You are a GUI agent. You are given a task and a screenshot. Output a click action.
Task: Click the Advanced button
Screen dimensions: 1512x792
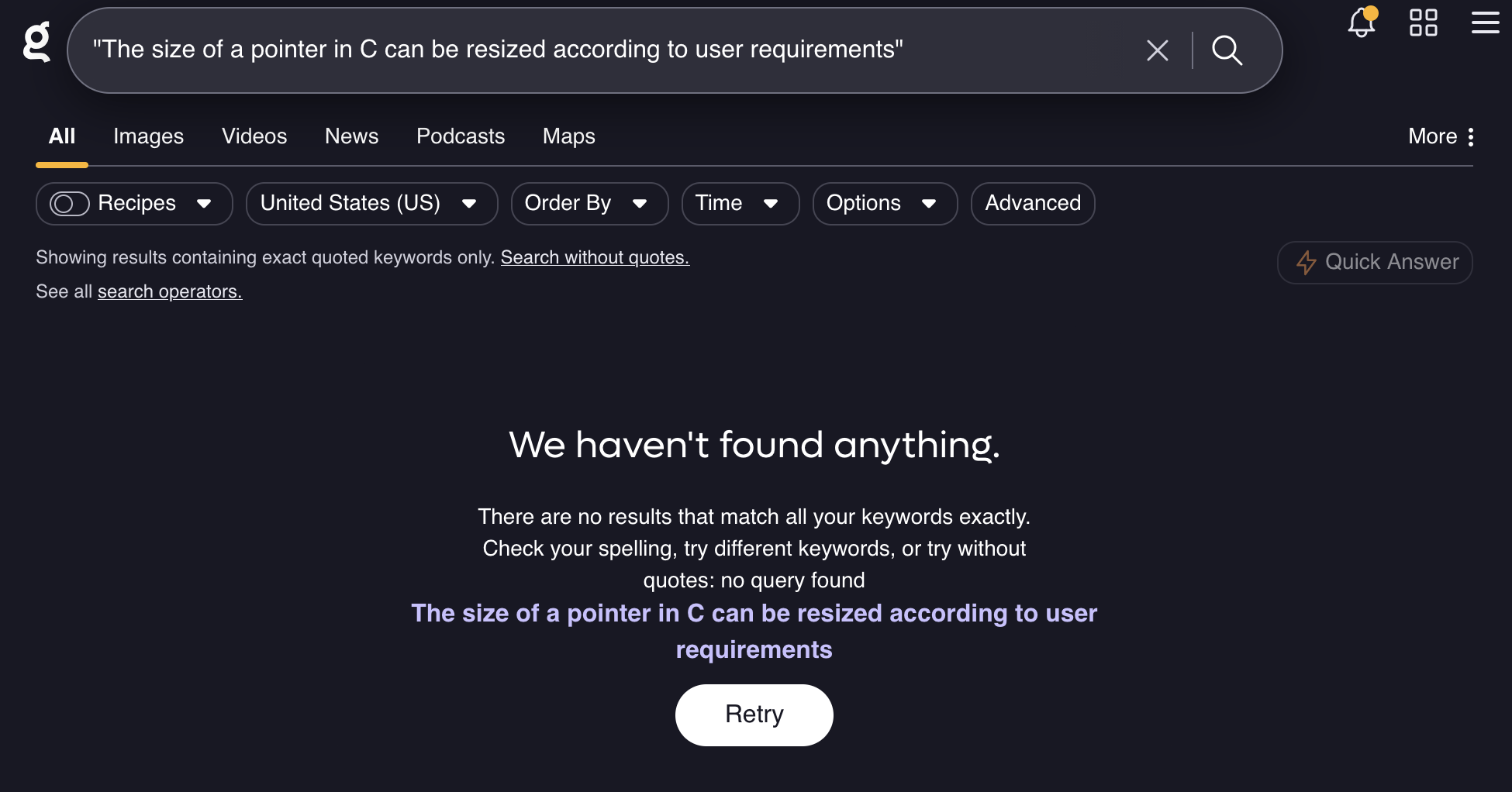tap(1033, 204)
